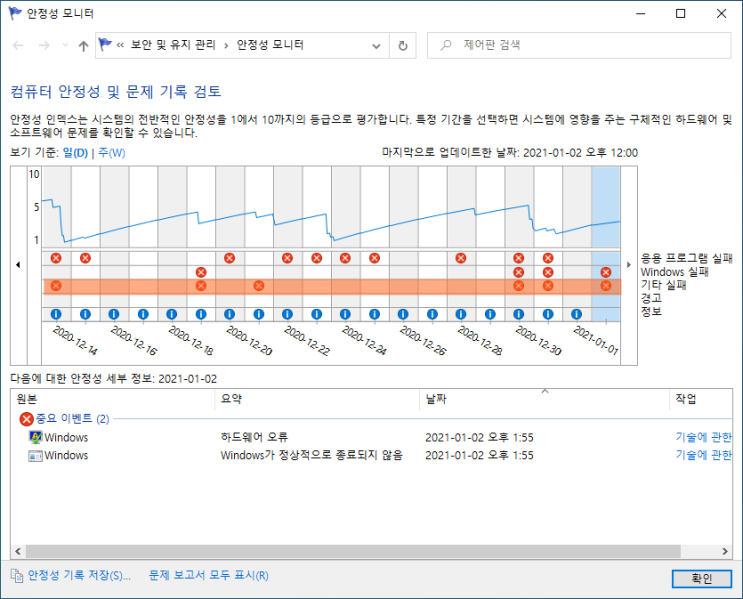Select the 하드웨어 오류 event row
Image resolution: width=743 pixels, height=599 pixels.
click(x=372, y=437)
